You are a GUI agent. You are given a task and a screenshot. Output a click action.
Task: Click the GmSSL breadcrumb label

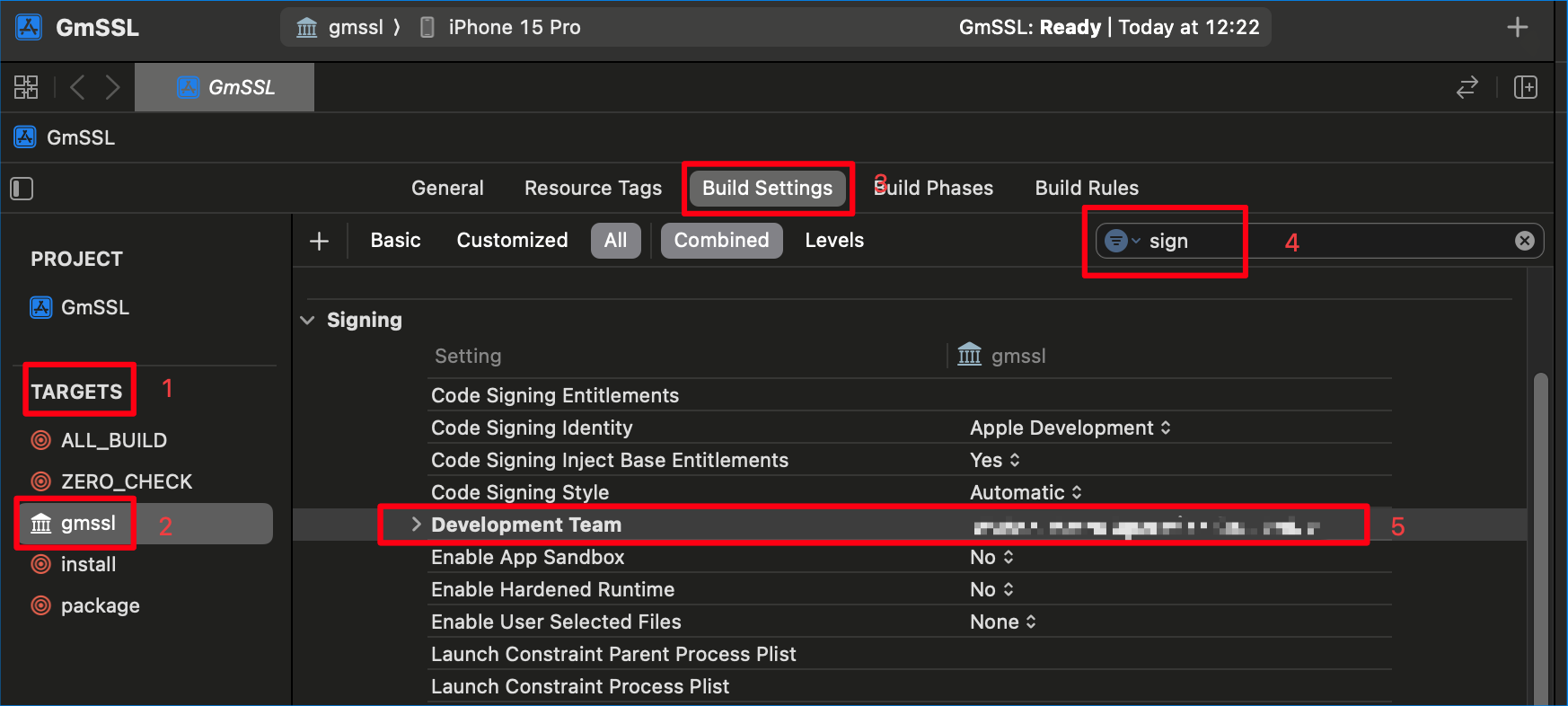click(x=81, y=137)
